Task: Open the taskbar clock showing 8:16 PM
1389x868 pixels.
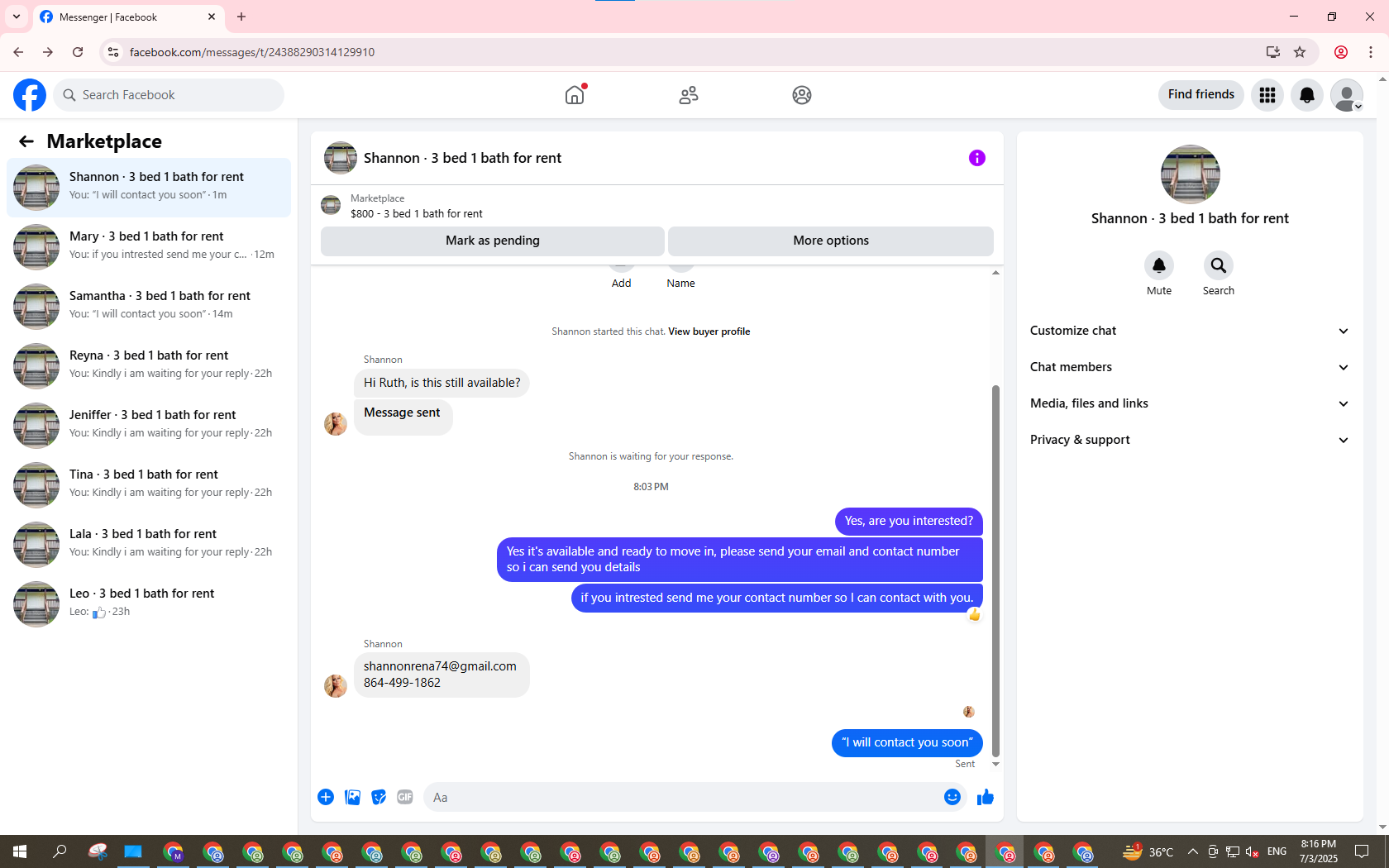Action: tap(1319, 851)
